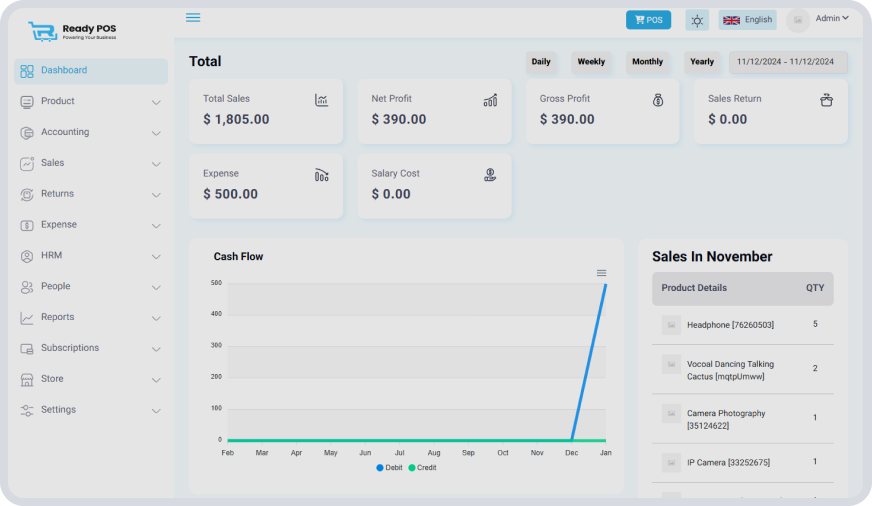Toggle the Debit series in chart legend
Screen dimensions: 872x506
(x=389, y=468)
